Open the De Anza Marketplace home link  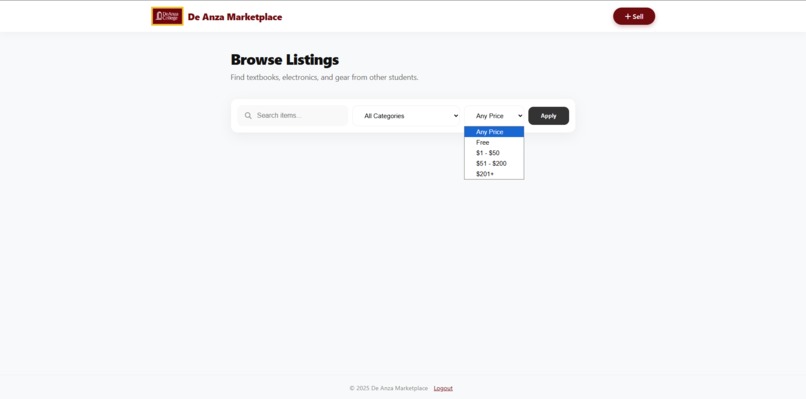pyautogui.click(x=235, y=17)
